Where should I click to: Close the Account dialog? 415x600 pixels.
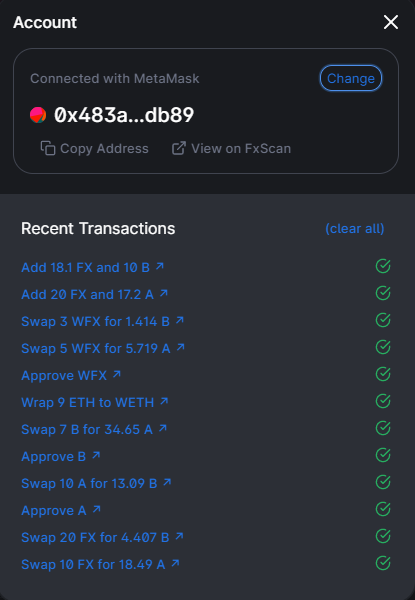pos(391,22)
